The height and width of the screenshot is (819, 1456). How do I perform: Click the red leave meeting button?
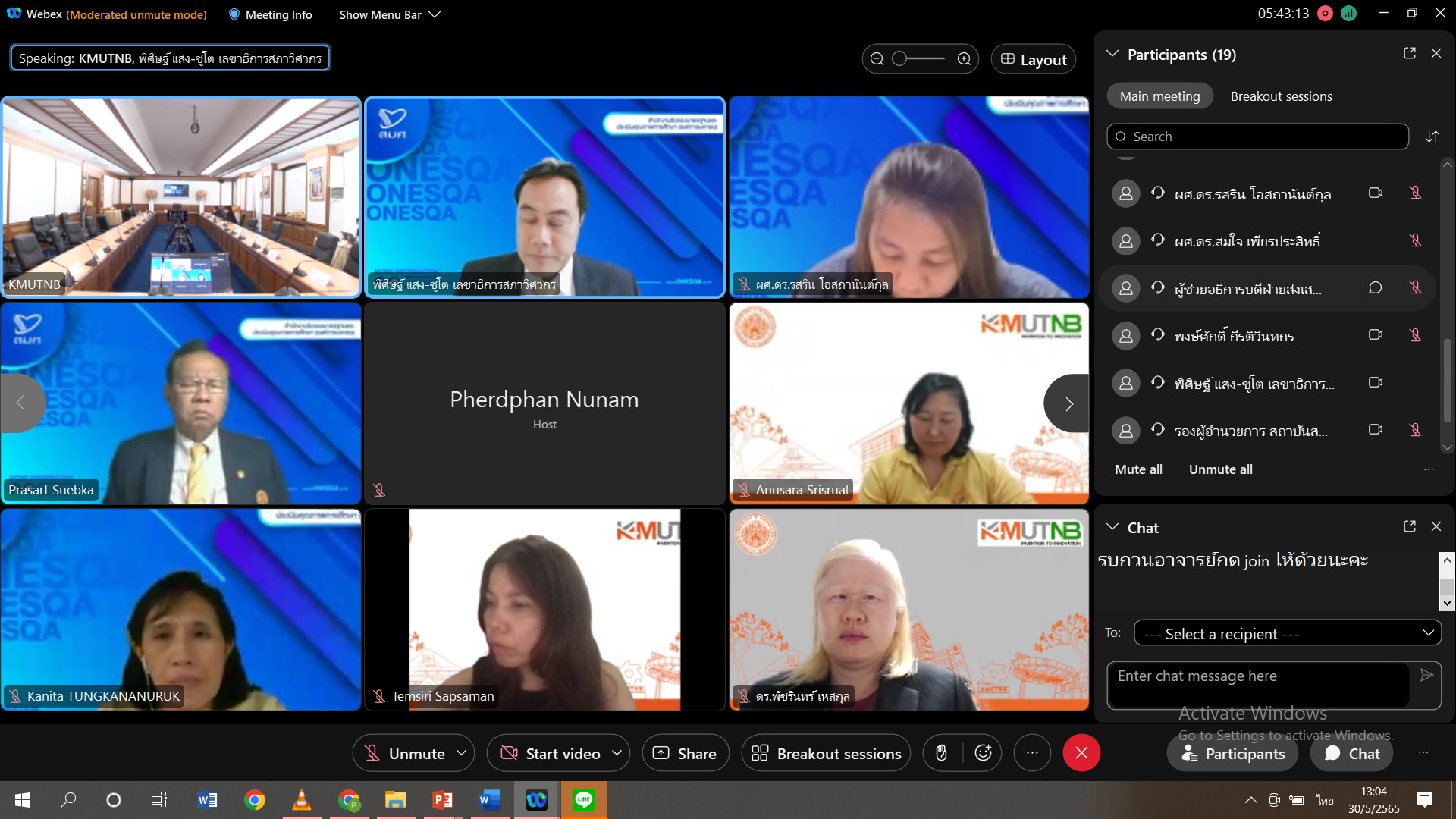1081,753
